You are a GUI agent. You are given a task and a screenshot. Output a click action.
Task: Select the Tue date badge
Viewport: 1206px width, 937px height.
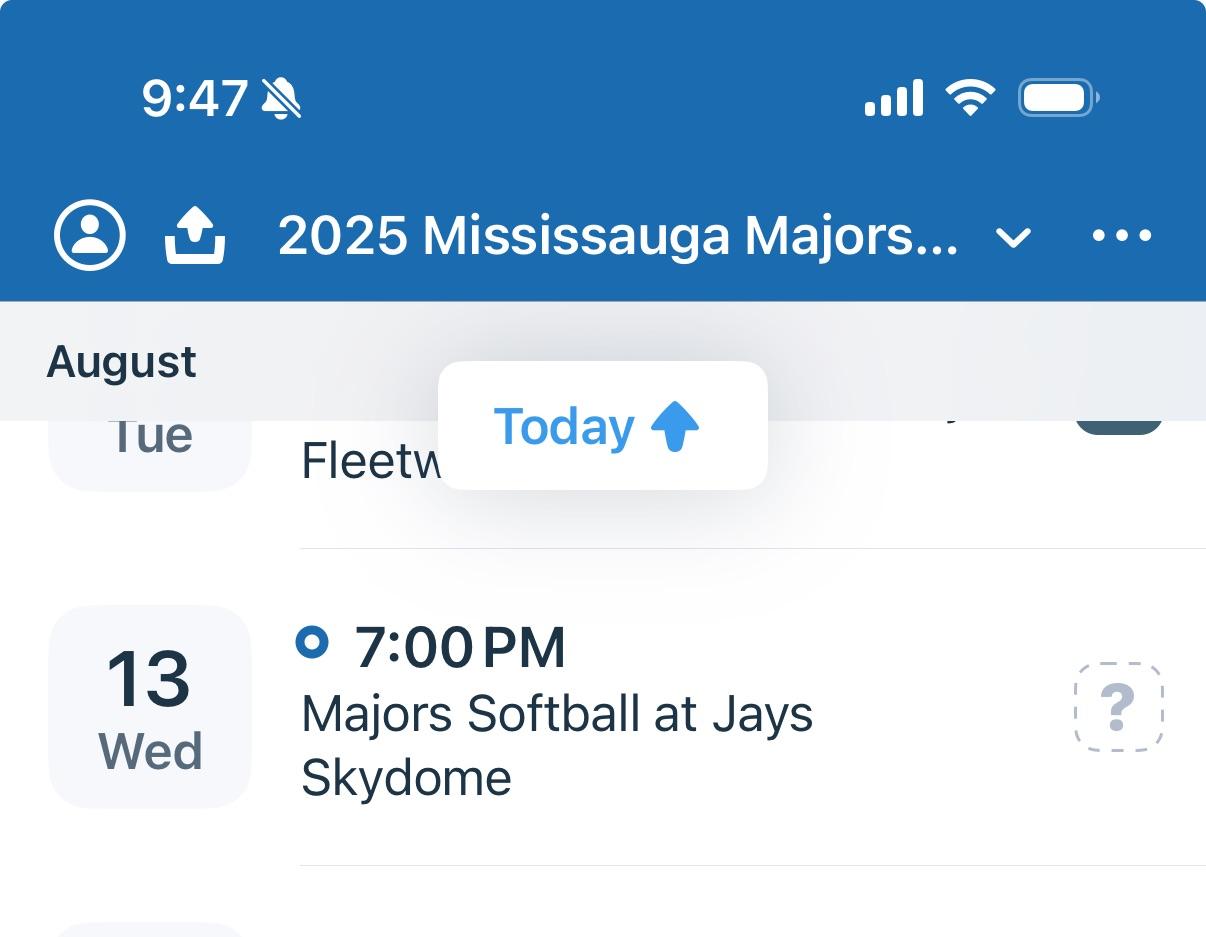click(150, 455)
